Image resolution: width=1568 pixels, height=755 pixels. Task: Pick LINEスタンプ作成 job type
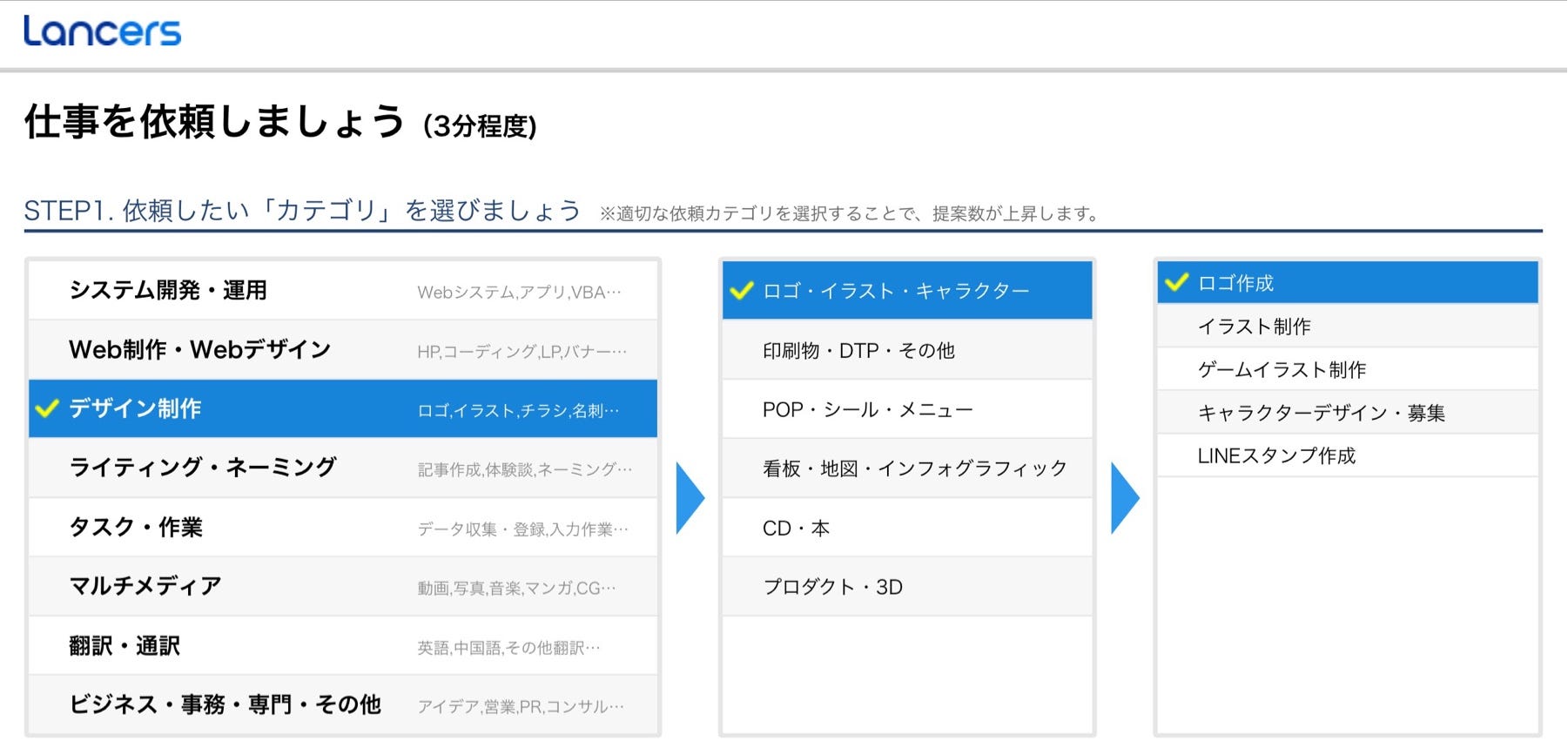coord(1348,455)
